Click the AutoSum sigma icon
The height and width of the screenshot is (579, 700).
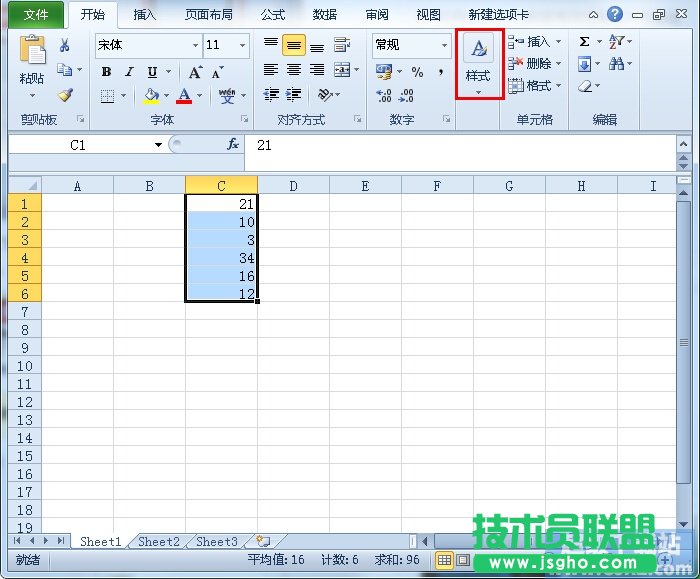tap(584, 42)
